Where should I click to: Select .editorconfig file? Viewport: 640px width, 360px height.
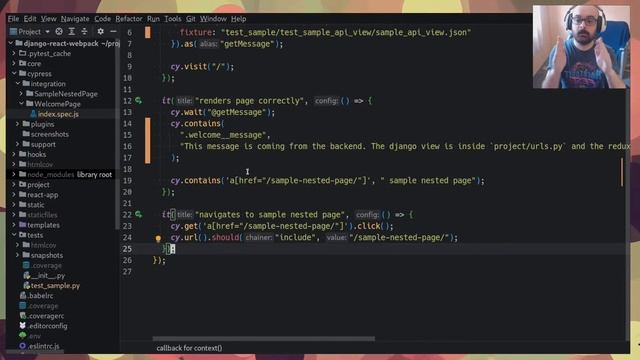click(48, 326)
